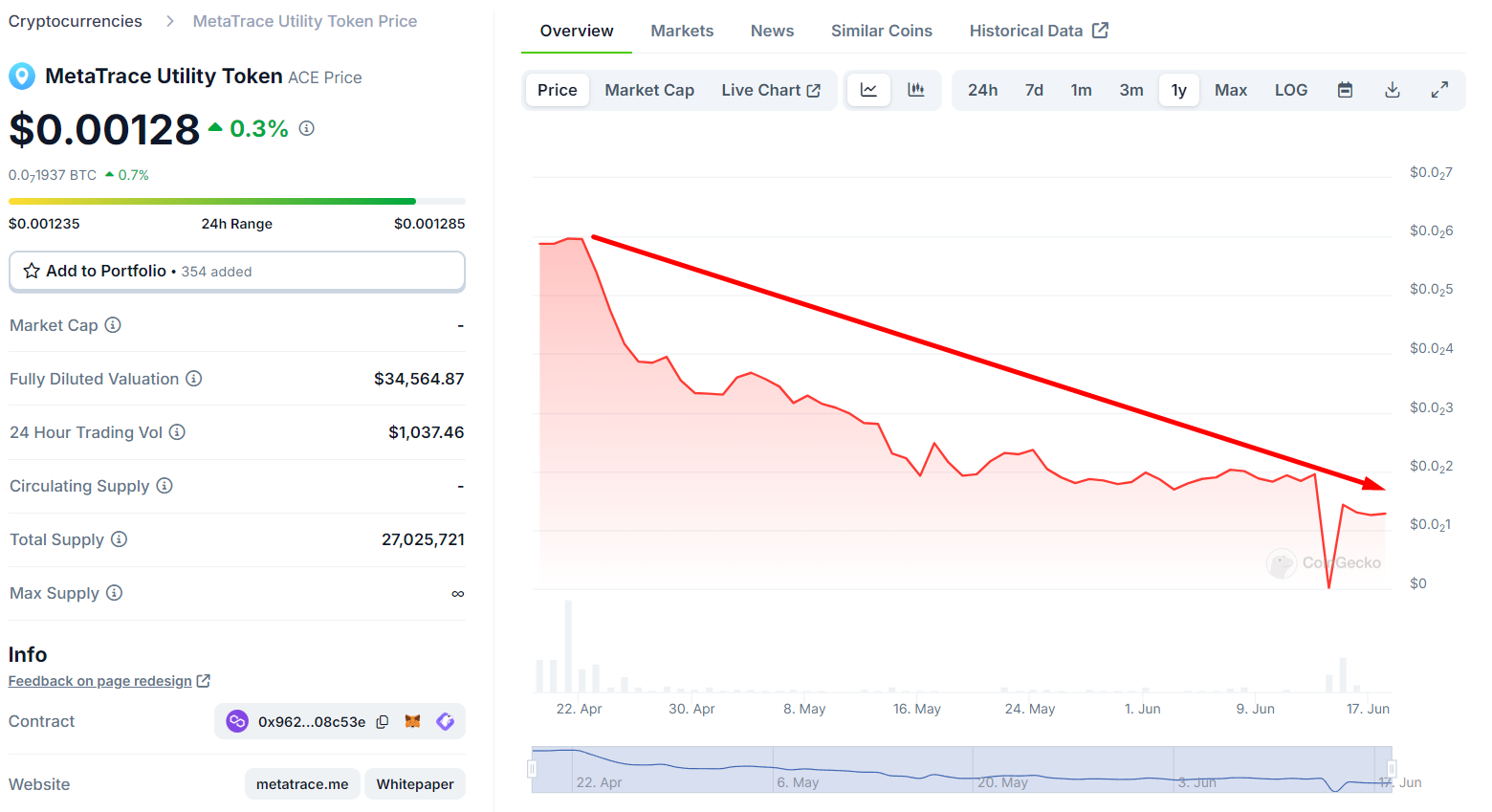
Task: Open the Markets tab
Action: (x=682, y=31)
